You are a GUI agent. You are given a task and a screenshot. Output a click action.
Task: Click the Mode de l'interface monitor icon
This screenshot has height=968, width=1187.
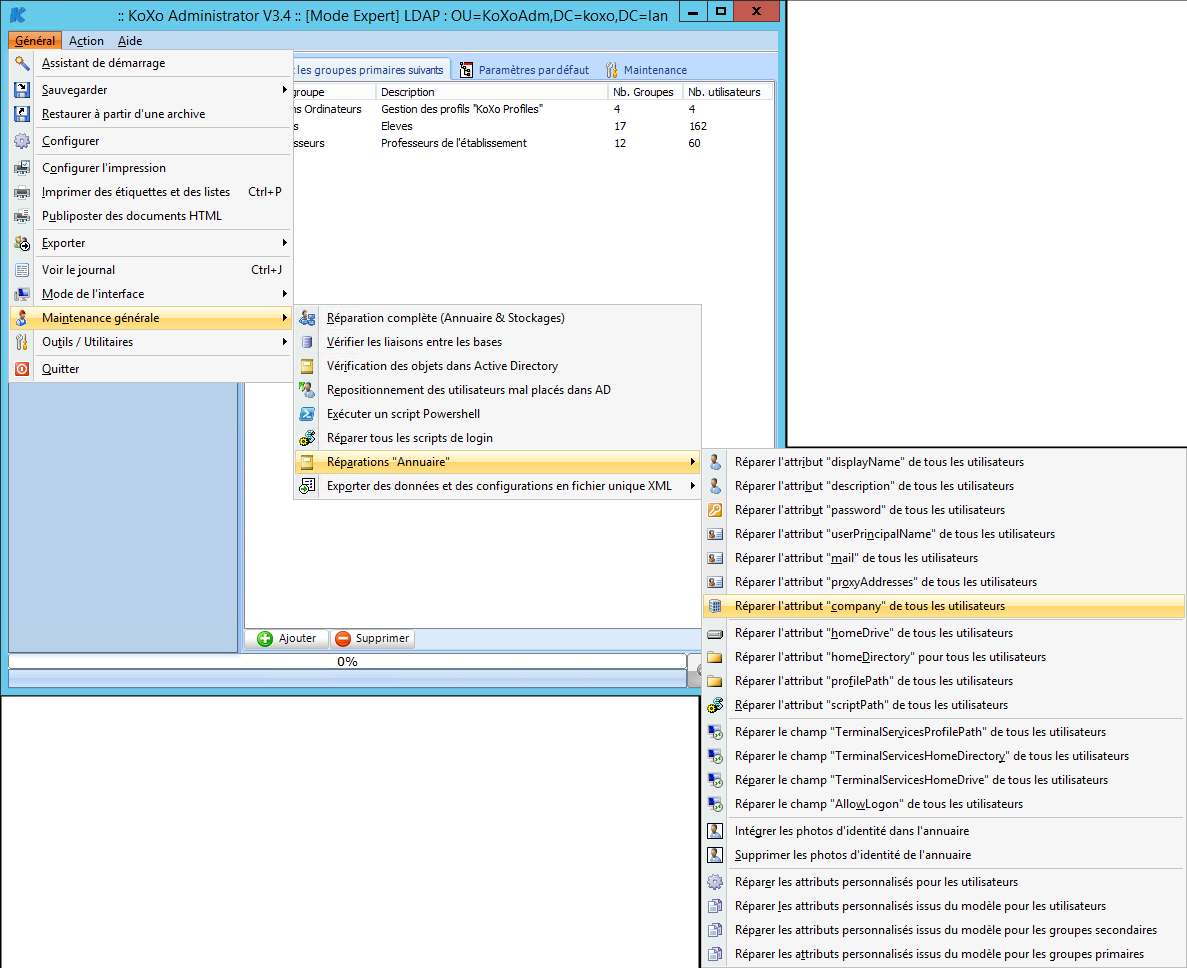click(x=22, y=294)
